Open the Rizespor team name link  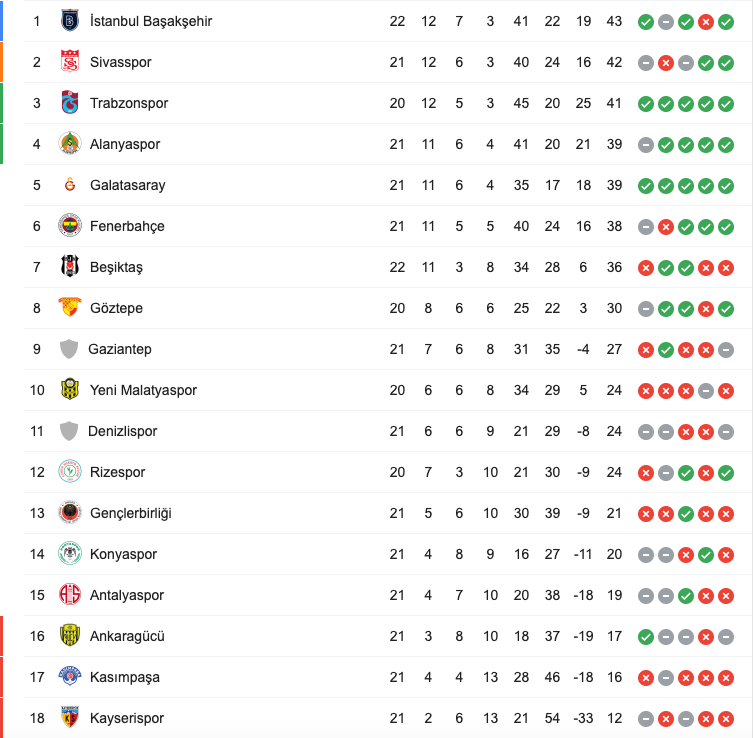pos(117,472)
